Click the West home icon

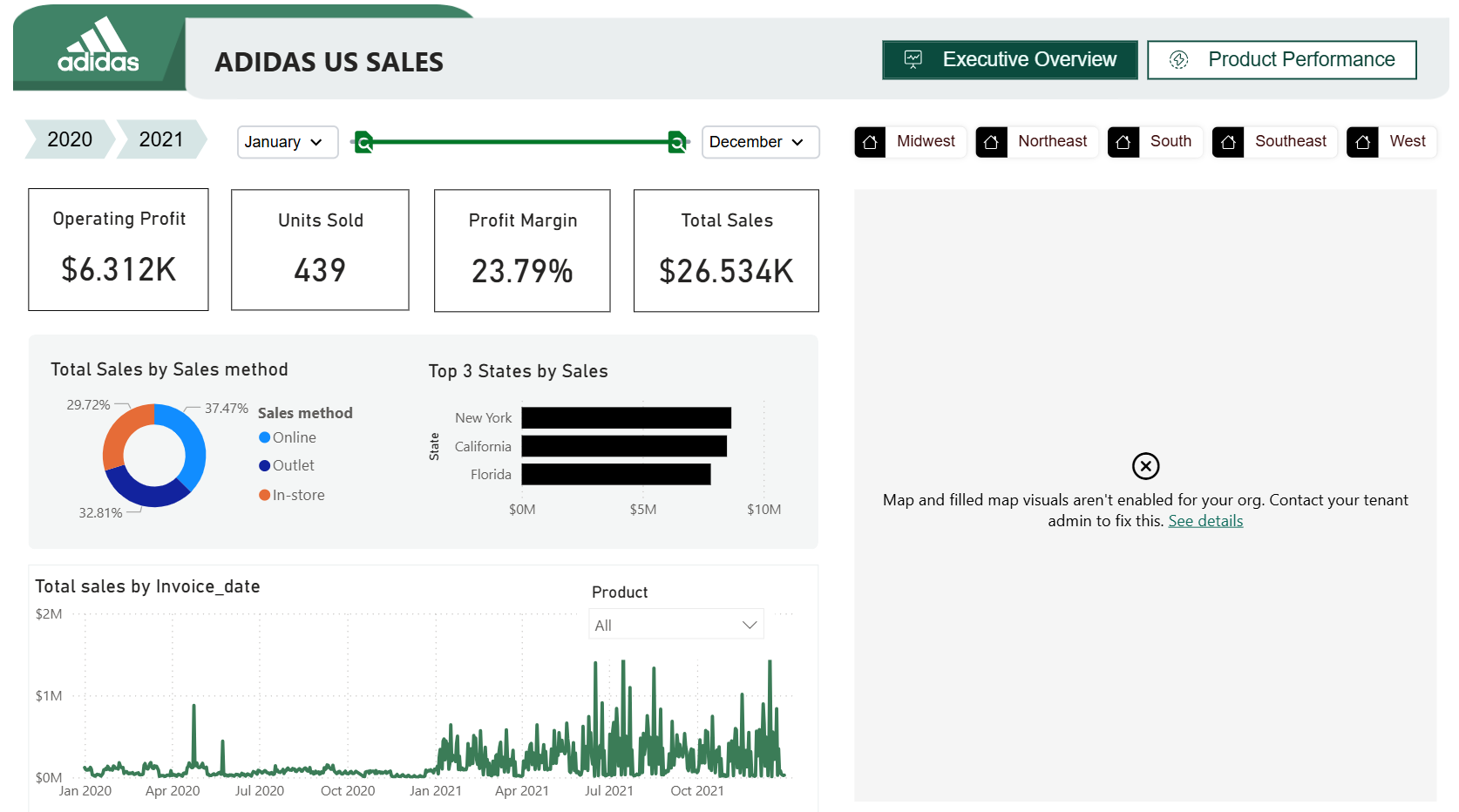[1362, 141]
